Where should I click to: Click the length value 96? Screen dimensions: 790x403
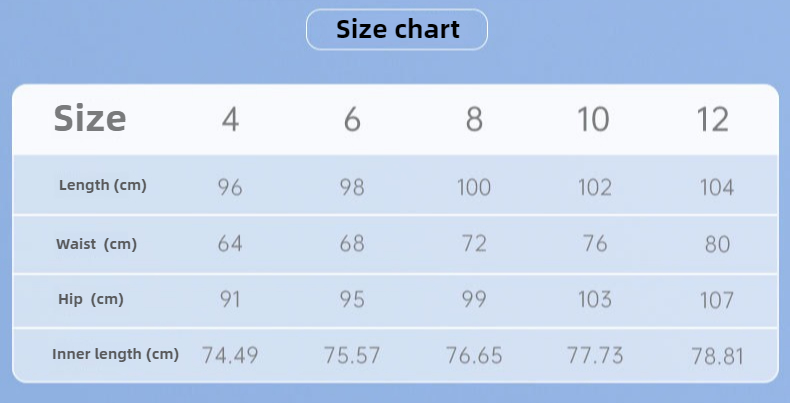pos(230,187)
